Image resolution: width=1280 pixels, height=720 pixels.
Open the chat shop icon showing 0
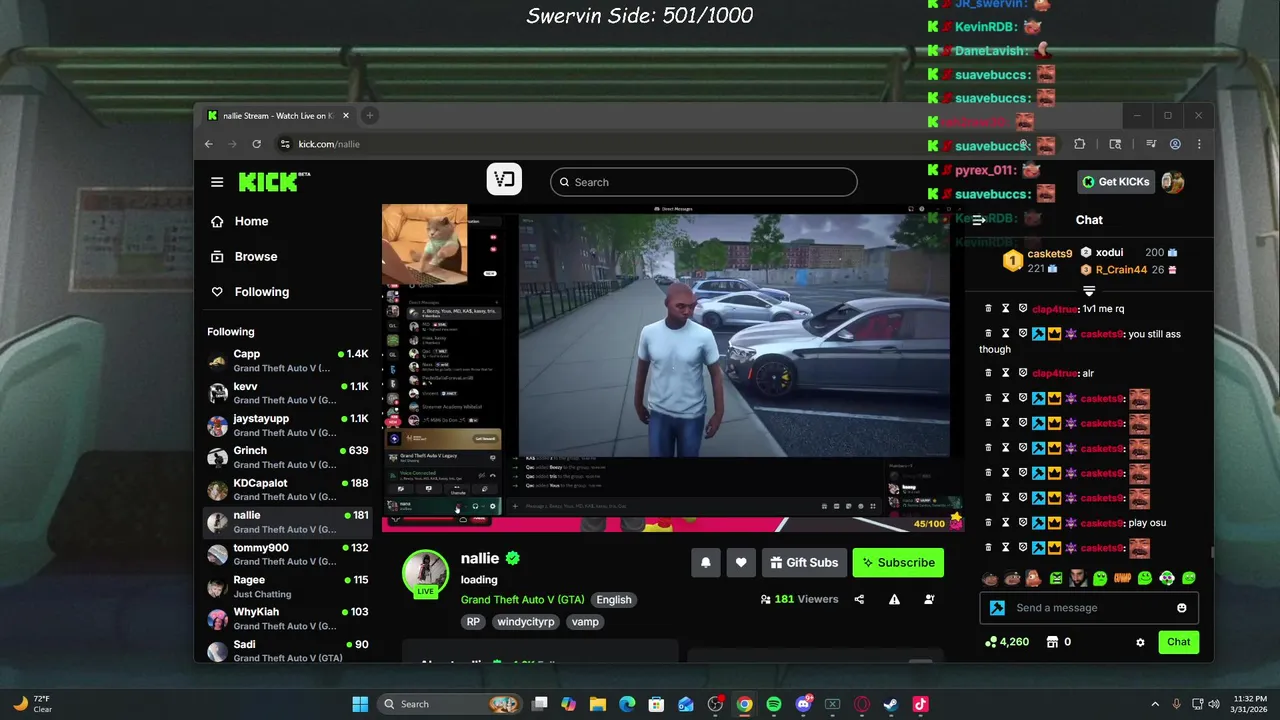[1058, 642]
